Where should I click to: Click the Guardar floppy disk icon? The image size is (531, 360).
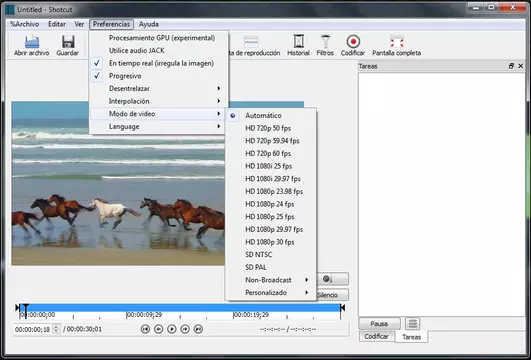pyautogui.click(x=68, y=42)
